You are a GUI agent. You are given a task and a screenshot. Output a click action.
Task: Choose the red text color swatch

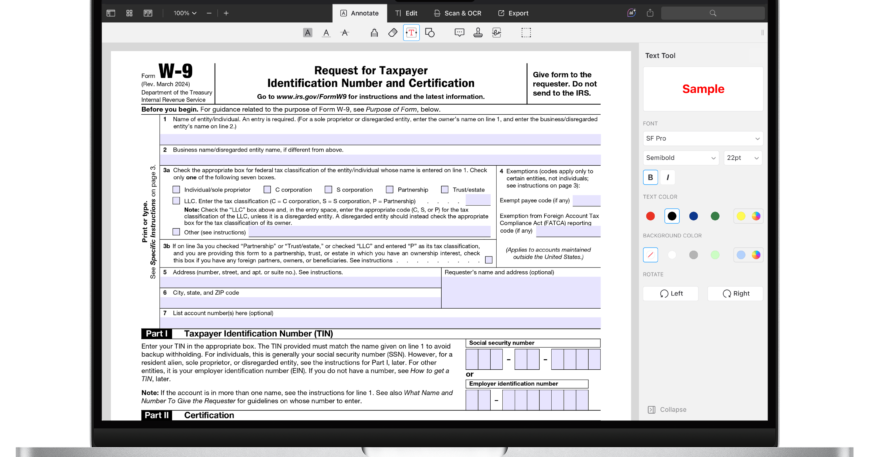point(651,216)
